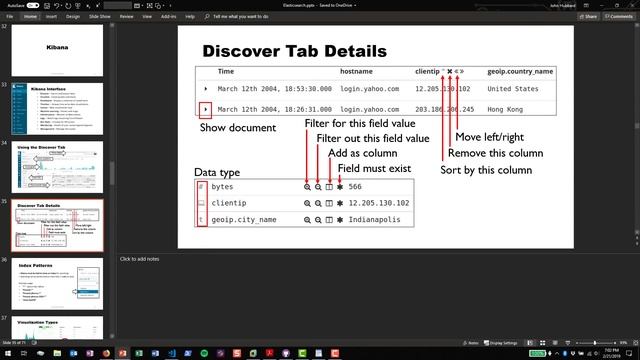Open the Design ribbon tab
Viewport: 640px width, 360px height.
(73, 17)
